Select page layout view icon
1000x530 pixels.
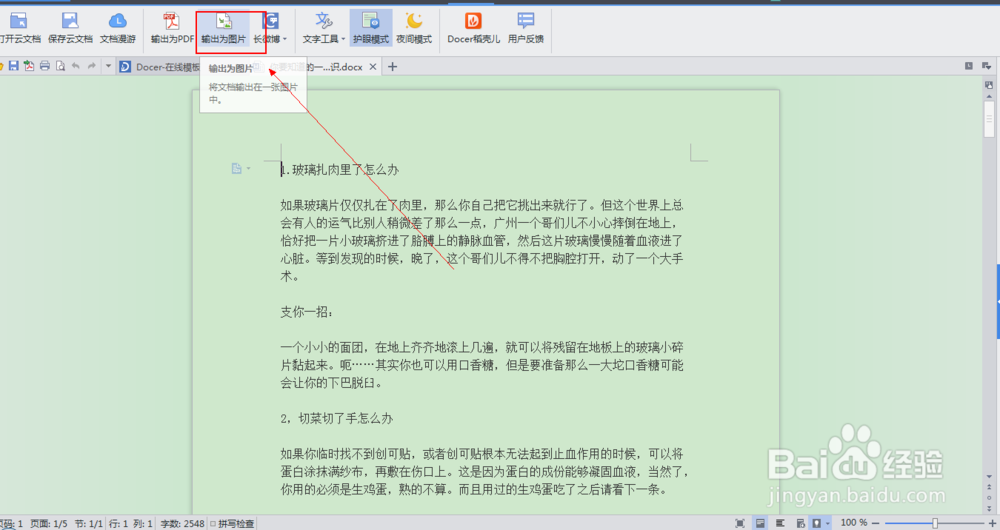760,523
